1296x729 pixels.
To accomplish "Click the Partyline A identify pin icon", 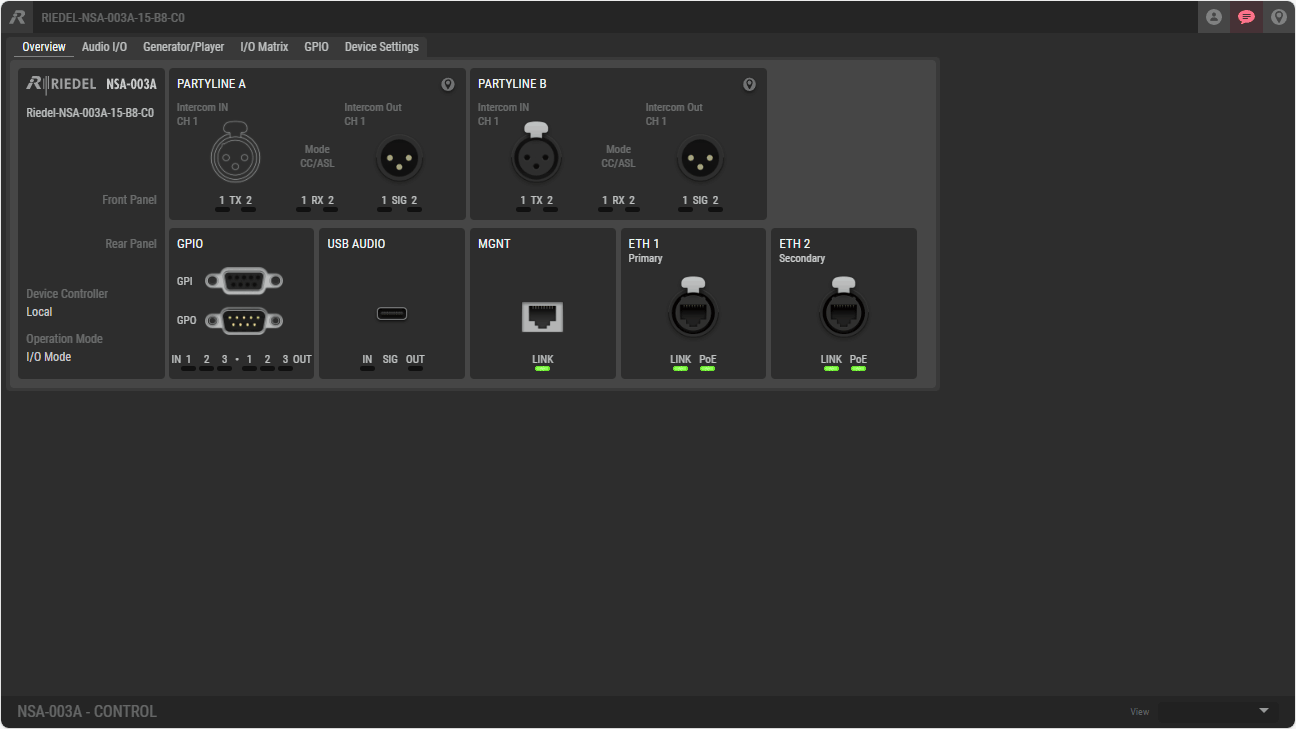I will (x=448, y=85).
